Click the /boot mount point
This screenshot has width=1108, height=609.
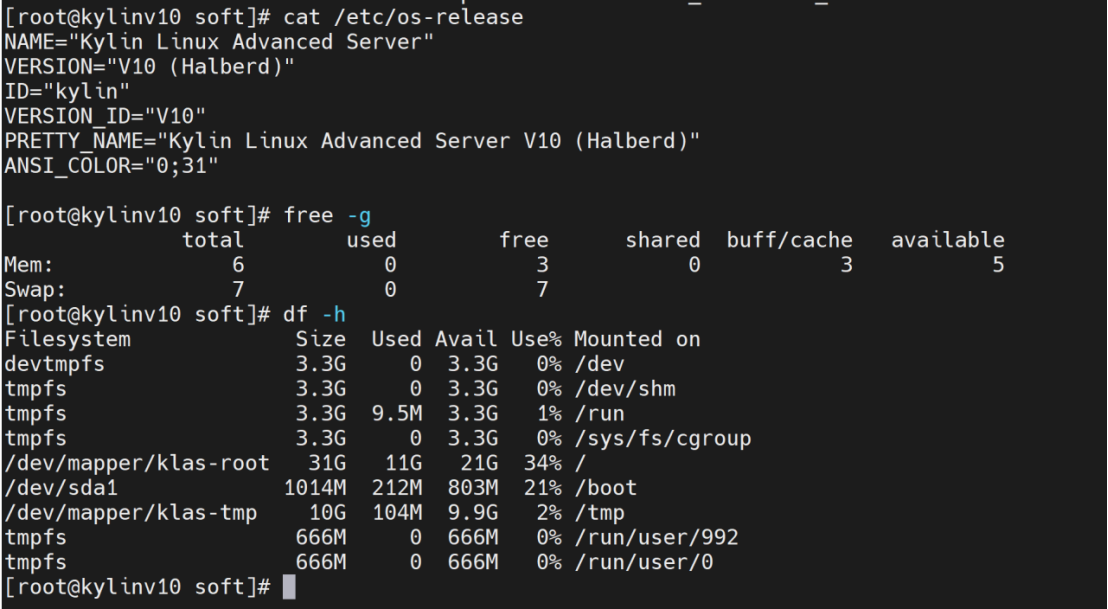coord(605,488)
